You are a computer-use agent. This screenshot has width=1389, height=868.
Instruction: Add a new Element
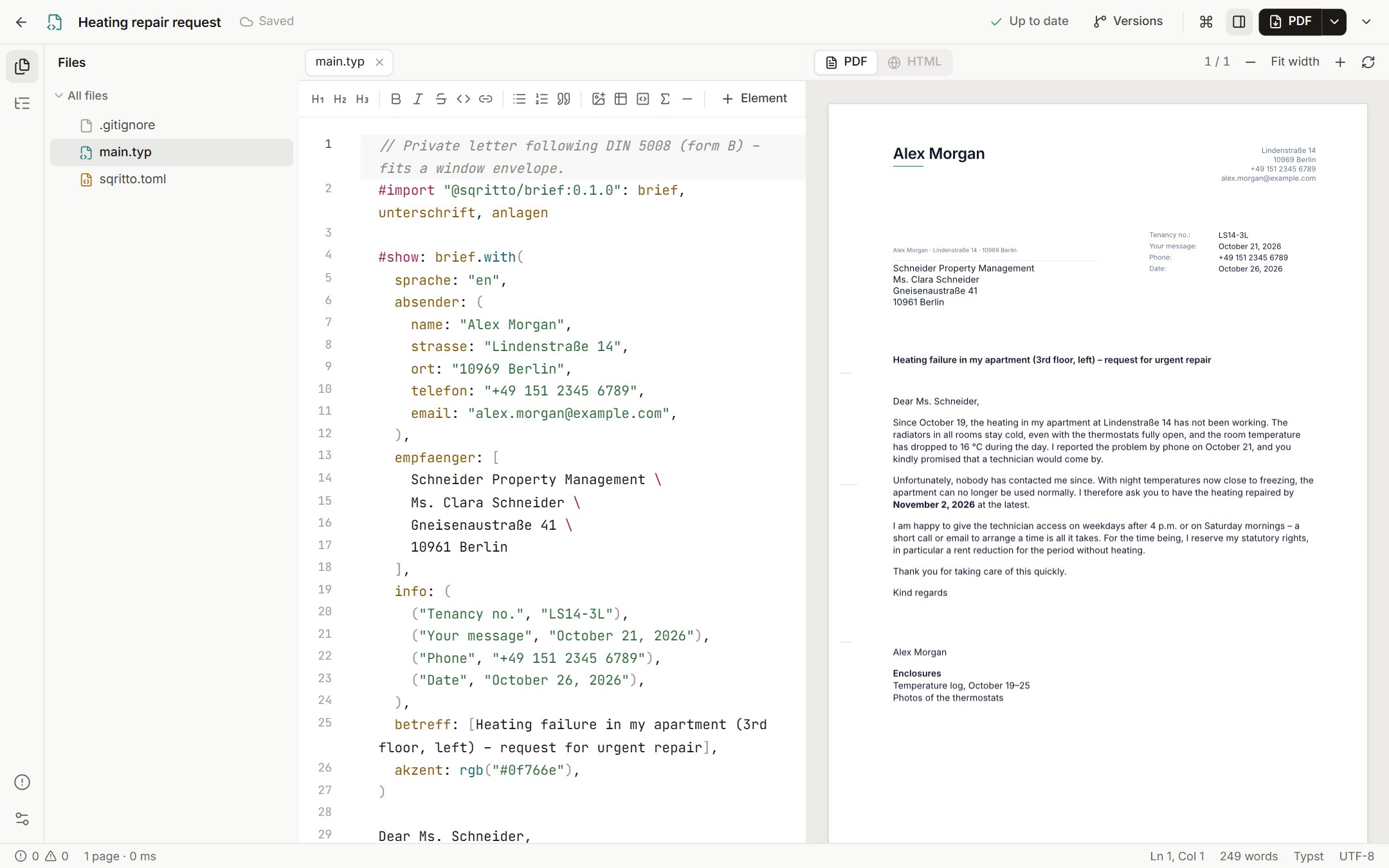click(754, 98)
